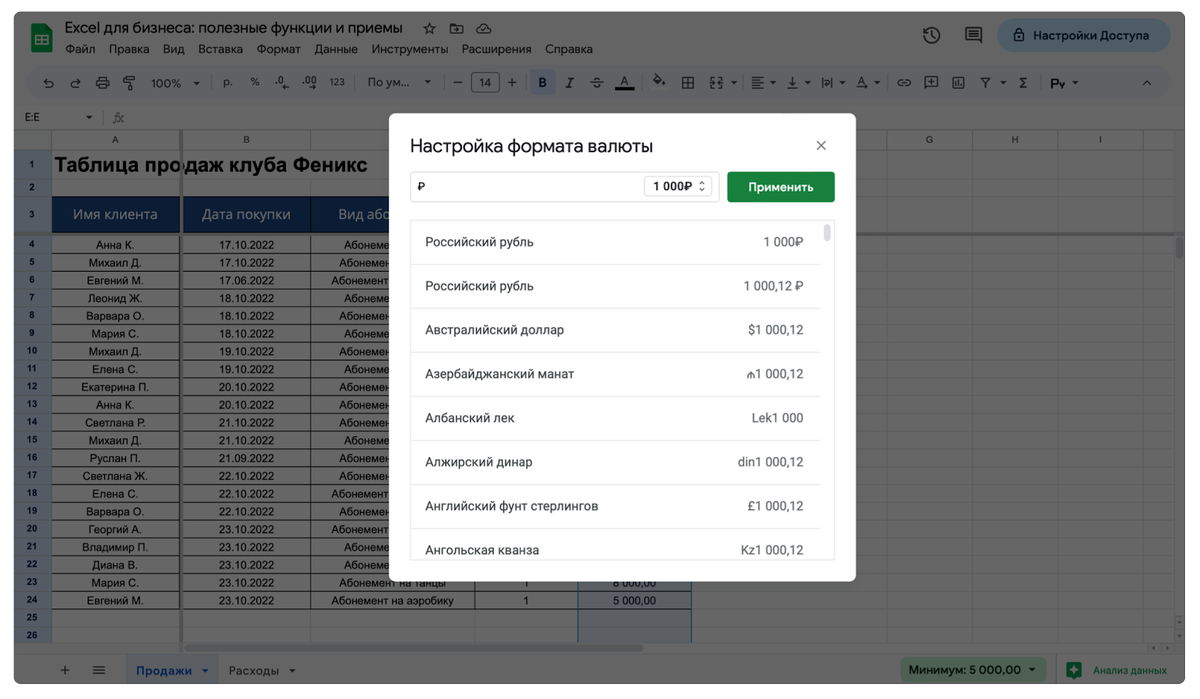Click the Настройки Доступа button
The image size is (1200, 699).
1081,35
